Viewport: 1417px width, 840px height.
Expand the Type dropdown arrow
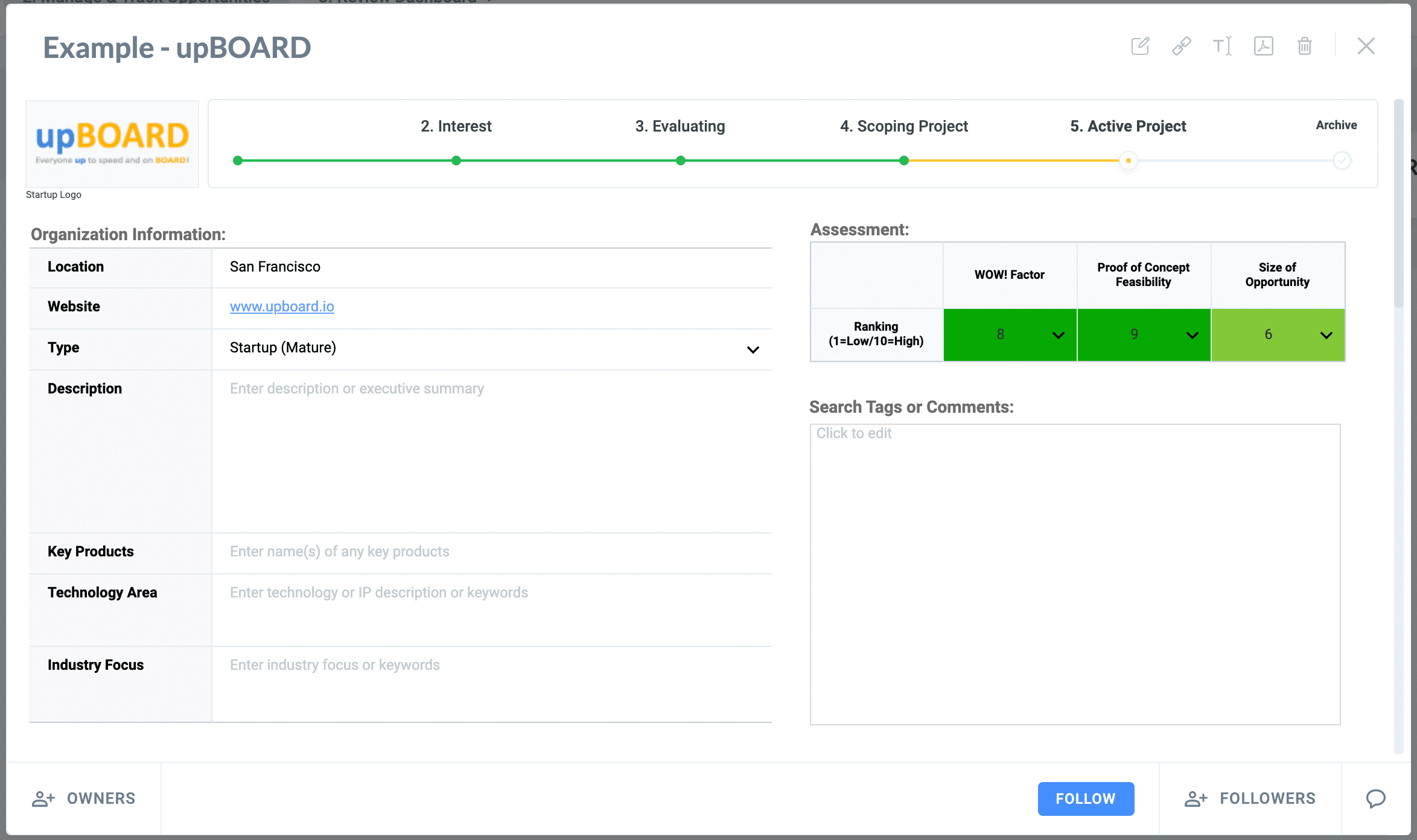coord(753,349)
